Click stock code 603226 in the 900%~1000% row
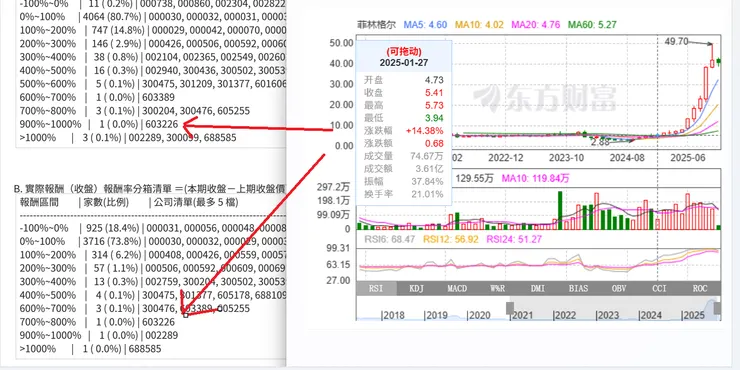The height and width of the screenshot is (370, 740). 162,125
